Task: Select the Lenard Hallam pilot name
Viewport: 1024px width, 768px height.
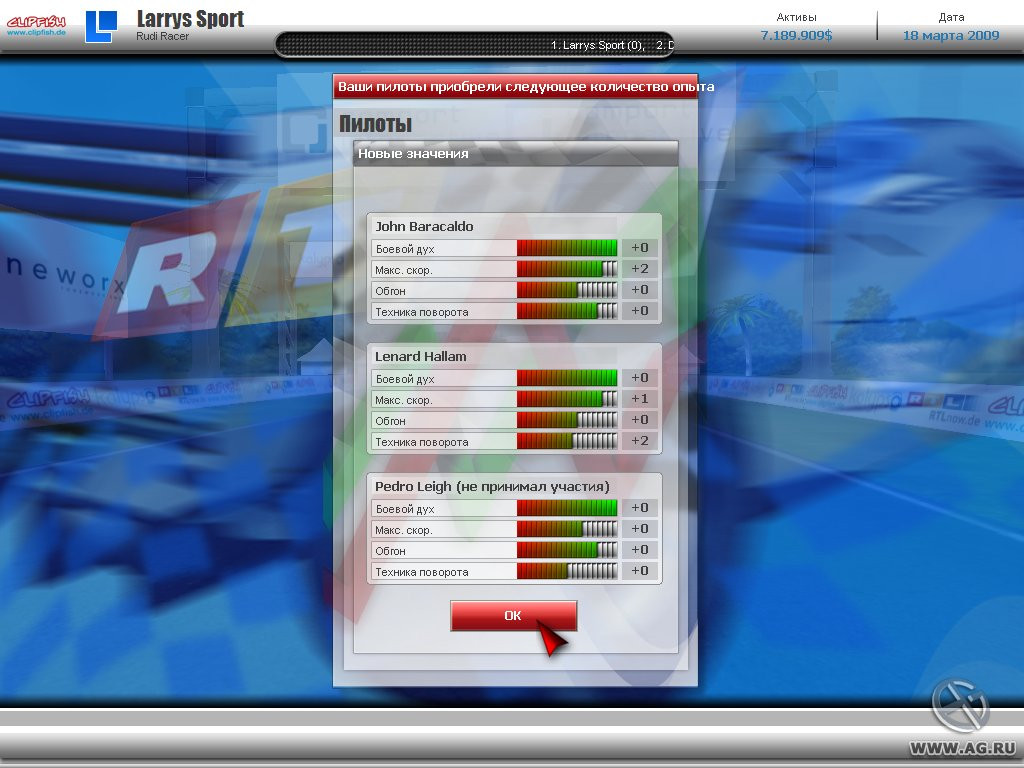Action: 421,357
